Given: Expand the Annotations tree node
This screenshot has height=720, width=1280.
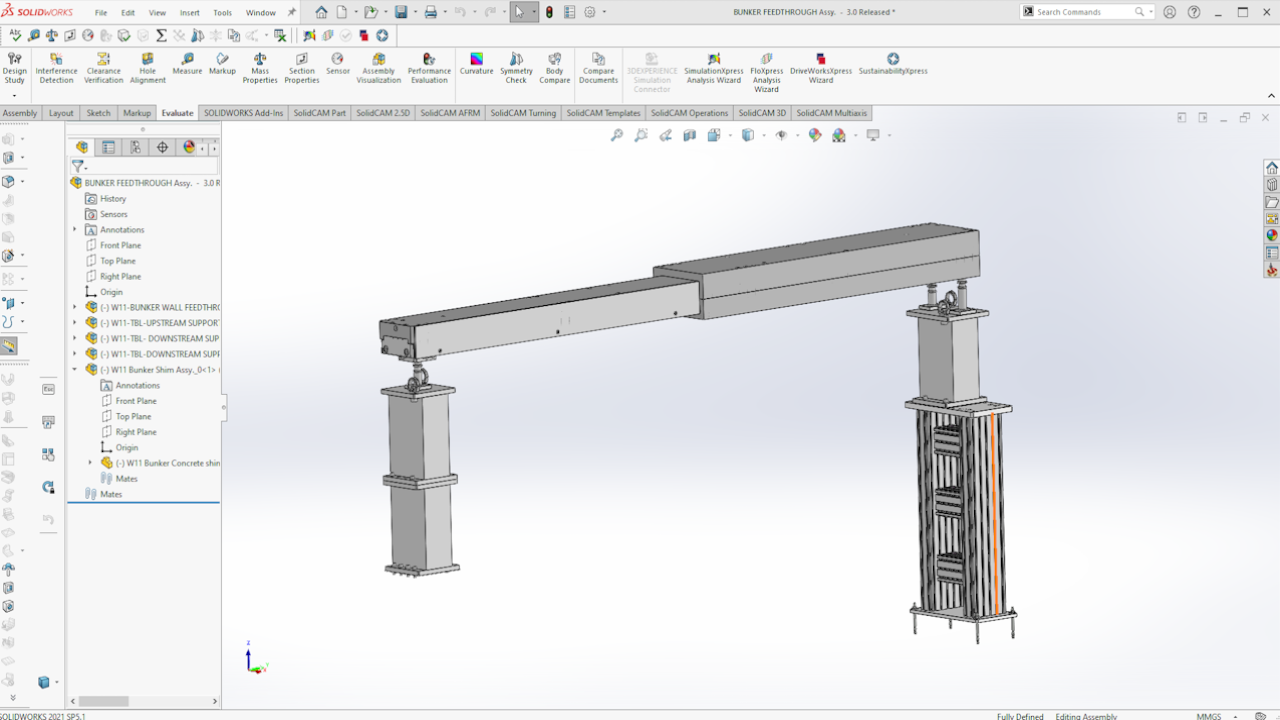Looking at the screenshot, I should (75, 230).
